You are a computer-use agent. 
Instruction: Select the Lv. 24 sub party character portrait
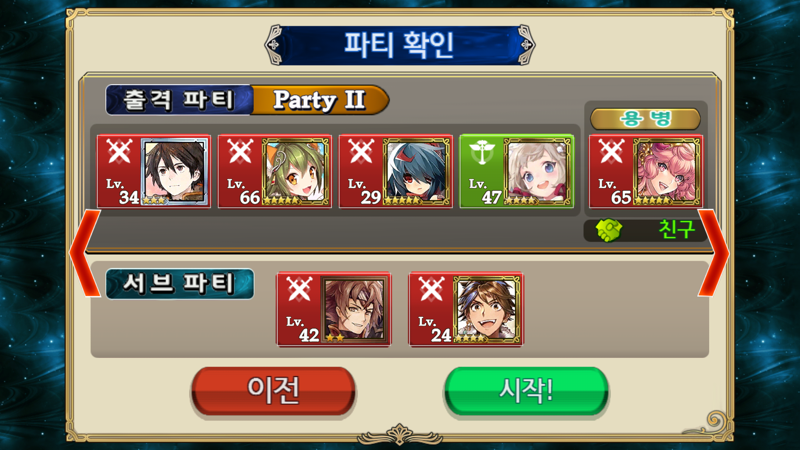click(x=487, y=309)
